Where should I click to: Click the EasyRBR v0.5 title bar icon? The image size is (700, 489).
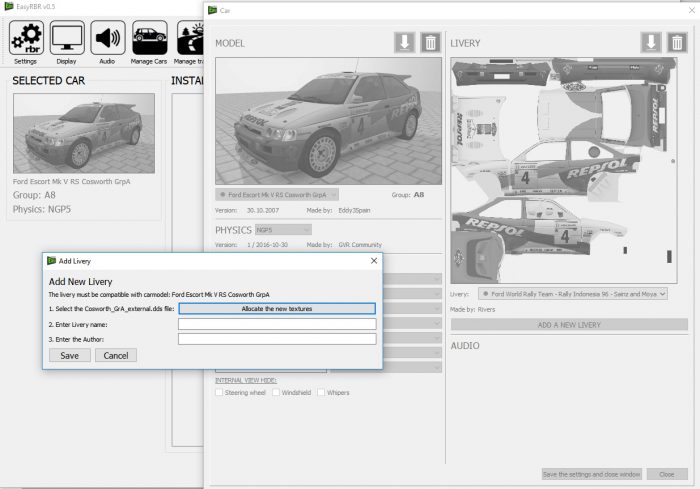(9, 6)
